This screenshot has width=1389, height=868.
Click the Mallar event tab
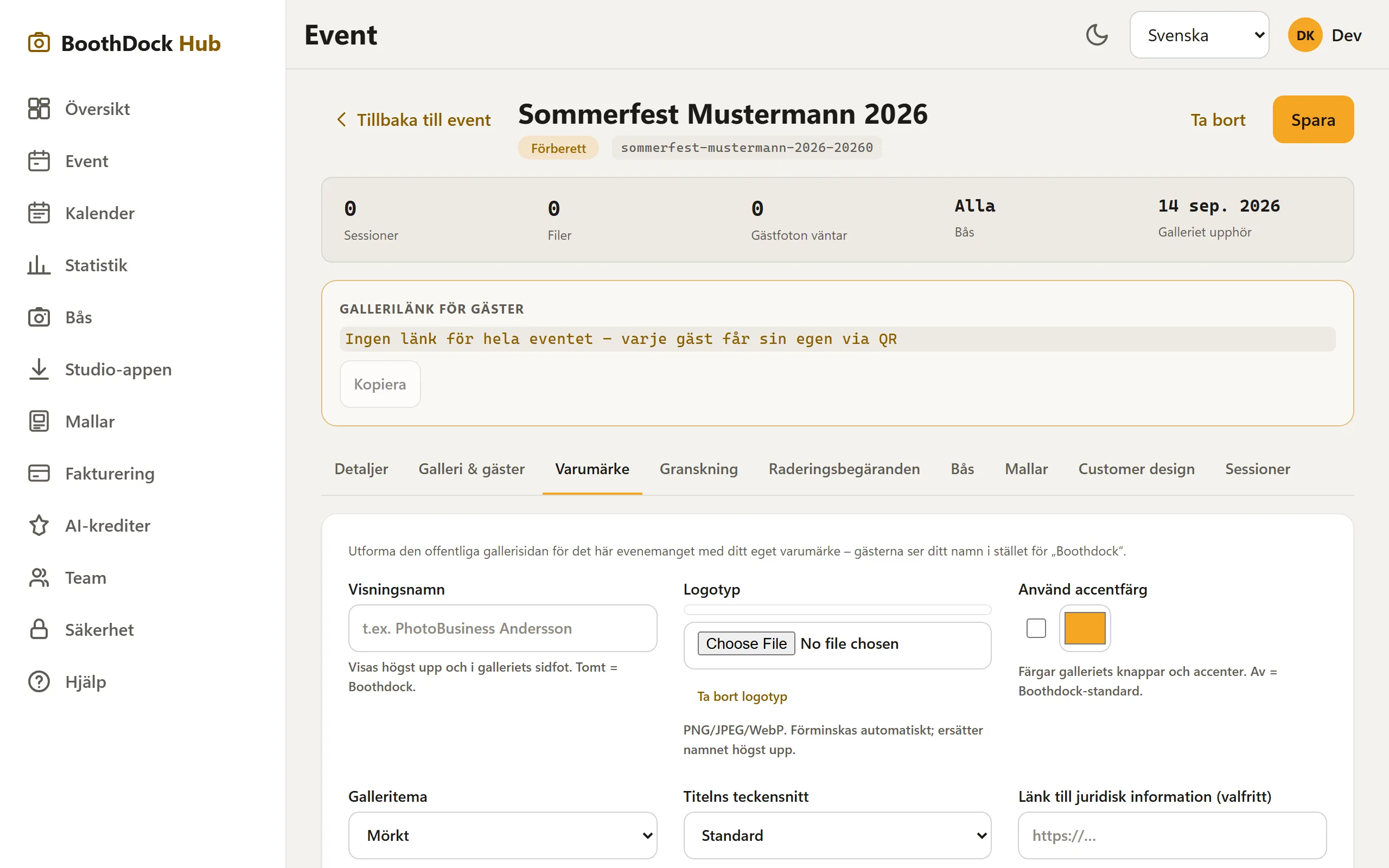coord(1025,469)
